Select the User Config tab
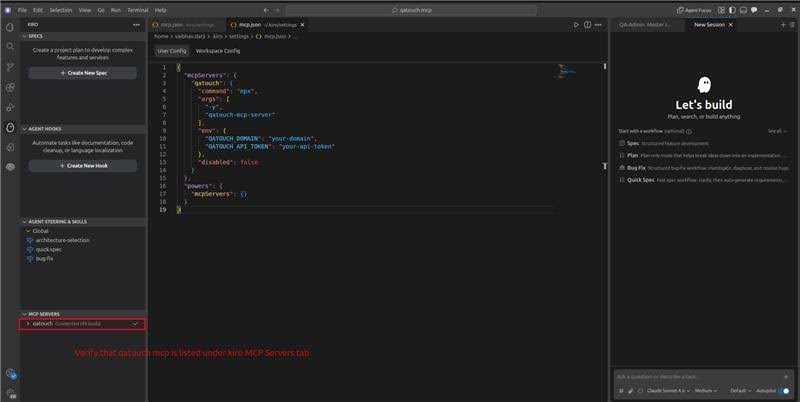This screenshot has height=402, width=800. click(x=172, y=51)
